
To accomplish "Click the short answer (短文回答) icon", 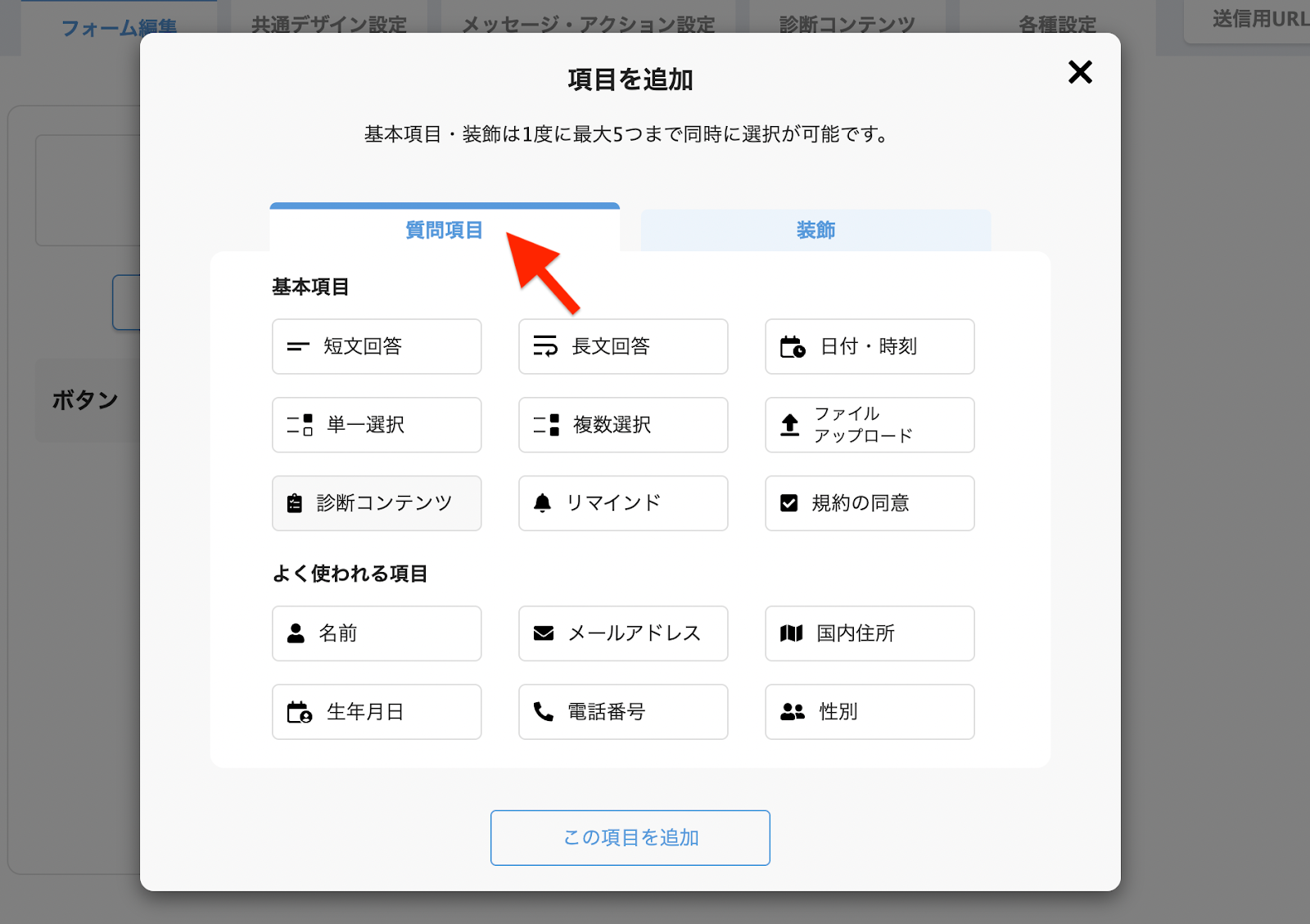I will pos(298,347).
